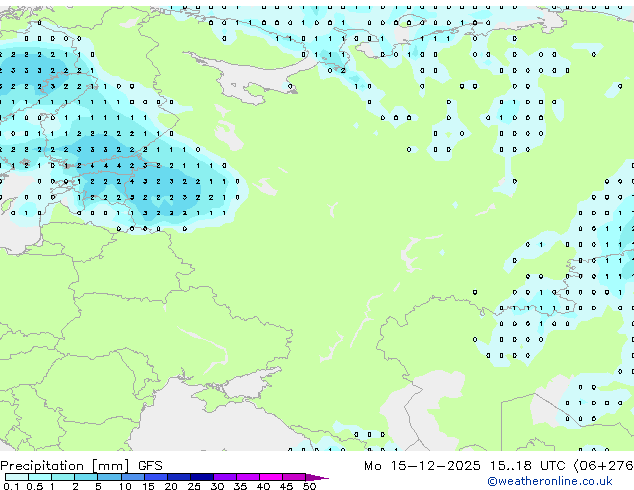This screenshot has width=634, height=490.
Task: Click the 0.1–0.5 mm palest legend swatch
Action: point(17,477)
